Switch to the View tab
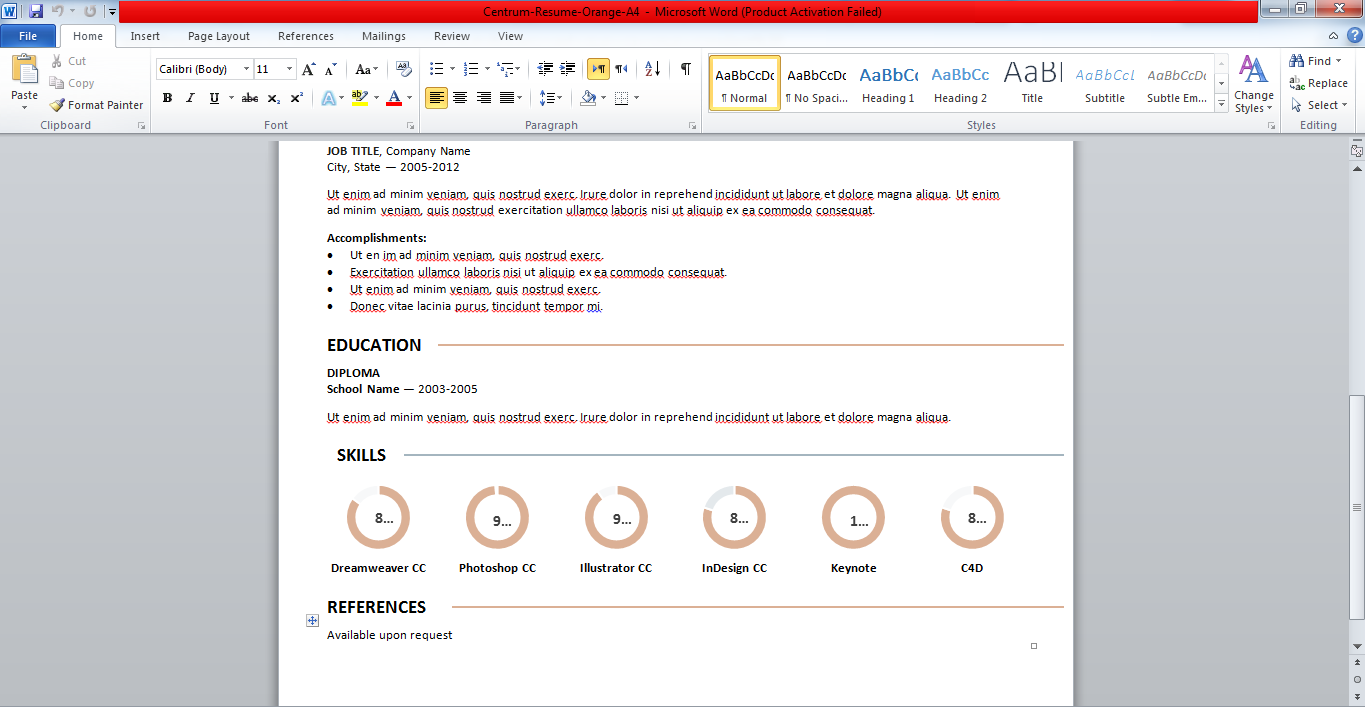The height and width of the screenshot is (707, 1365). pyautogui.click(x=510, y=36)
